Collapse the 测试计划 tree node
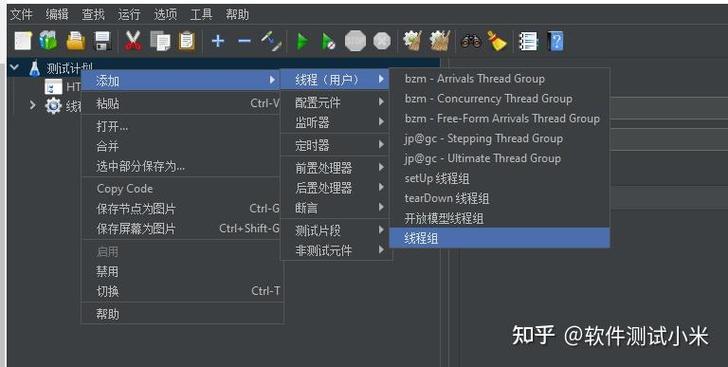This screenshot has height=367, width=728. (x=15, y=68)
